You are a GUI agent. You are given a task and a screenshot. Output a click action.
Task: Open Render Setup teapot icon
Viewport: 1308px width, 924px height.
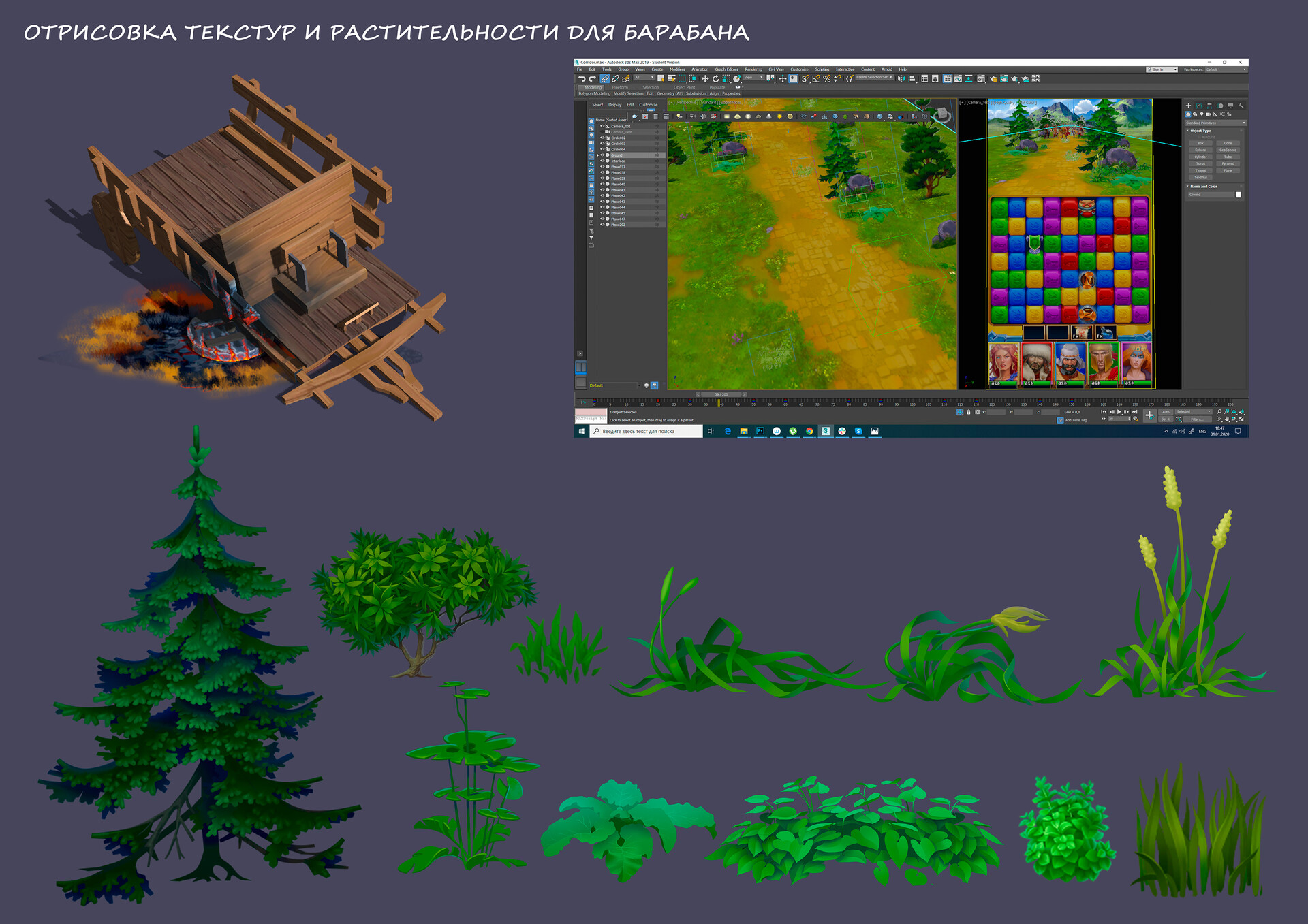tap(993, 78)
